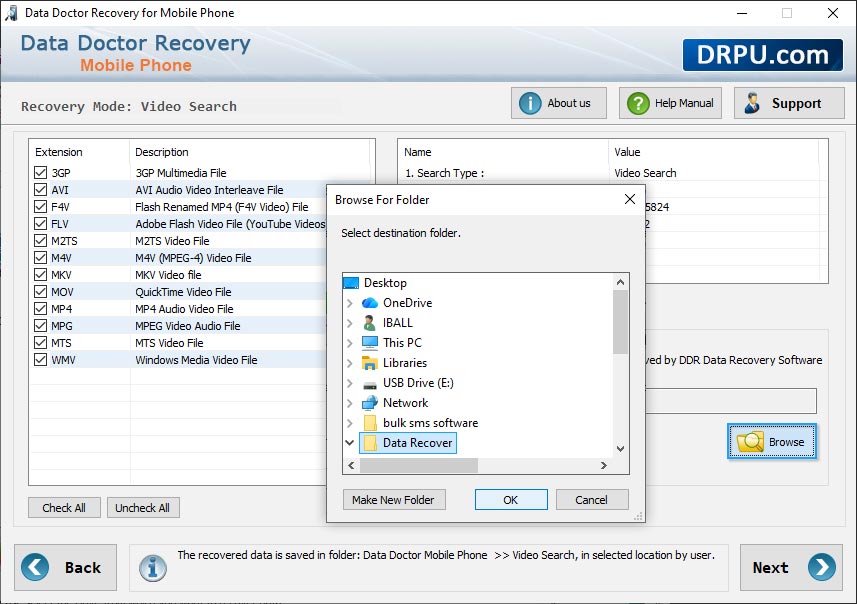The image size is (857, 604).
Task: Click the folder tree scroll down arrow
Action: tap(620, 449)
